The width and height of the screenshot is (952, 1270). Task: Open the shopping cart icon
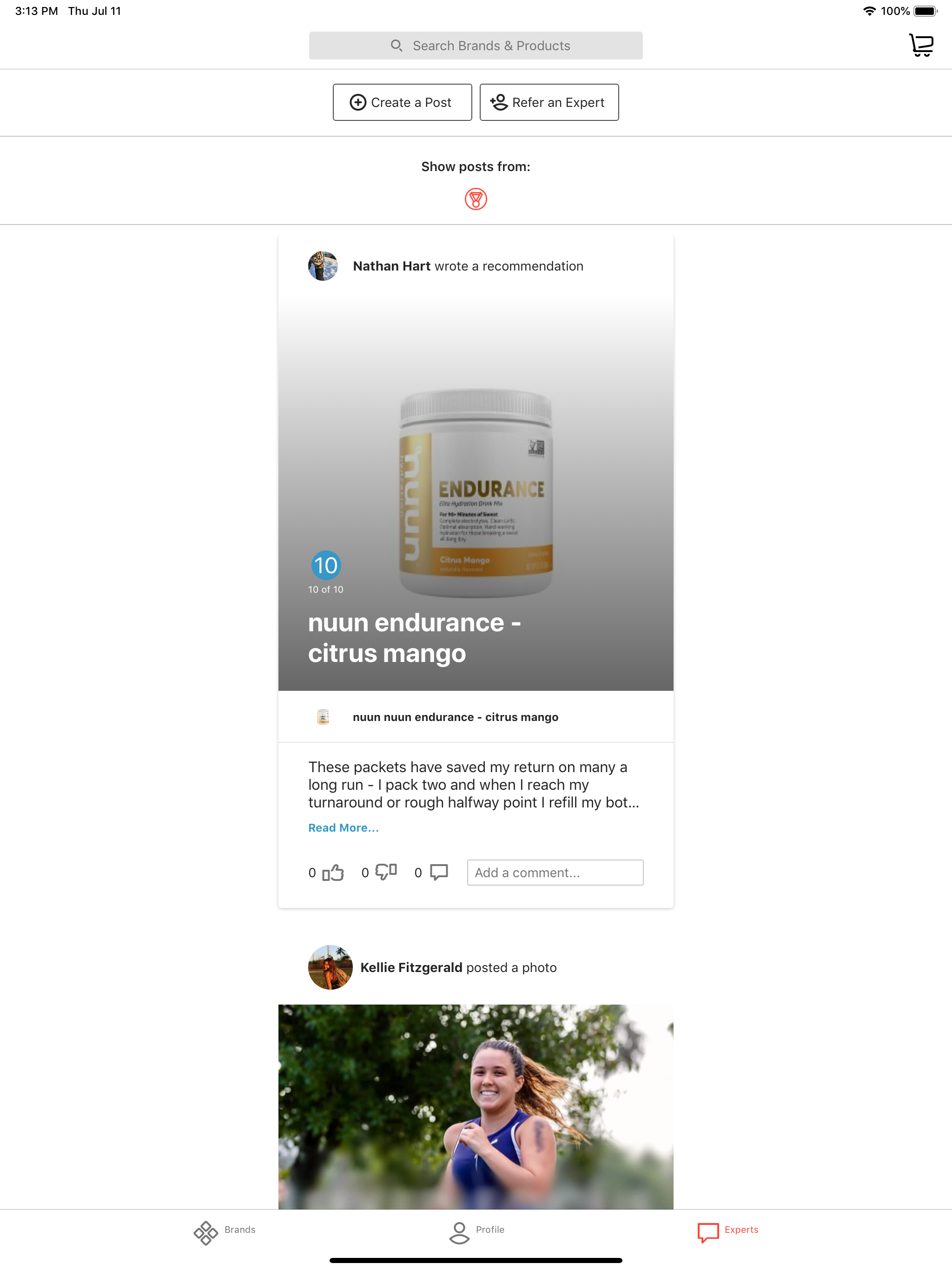click(x=921, y=46)
